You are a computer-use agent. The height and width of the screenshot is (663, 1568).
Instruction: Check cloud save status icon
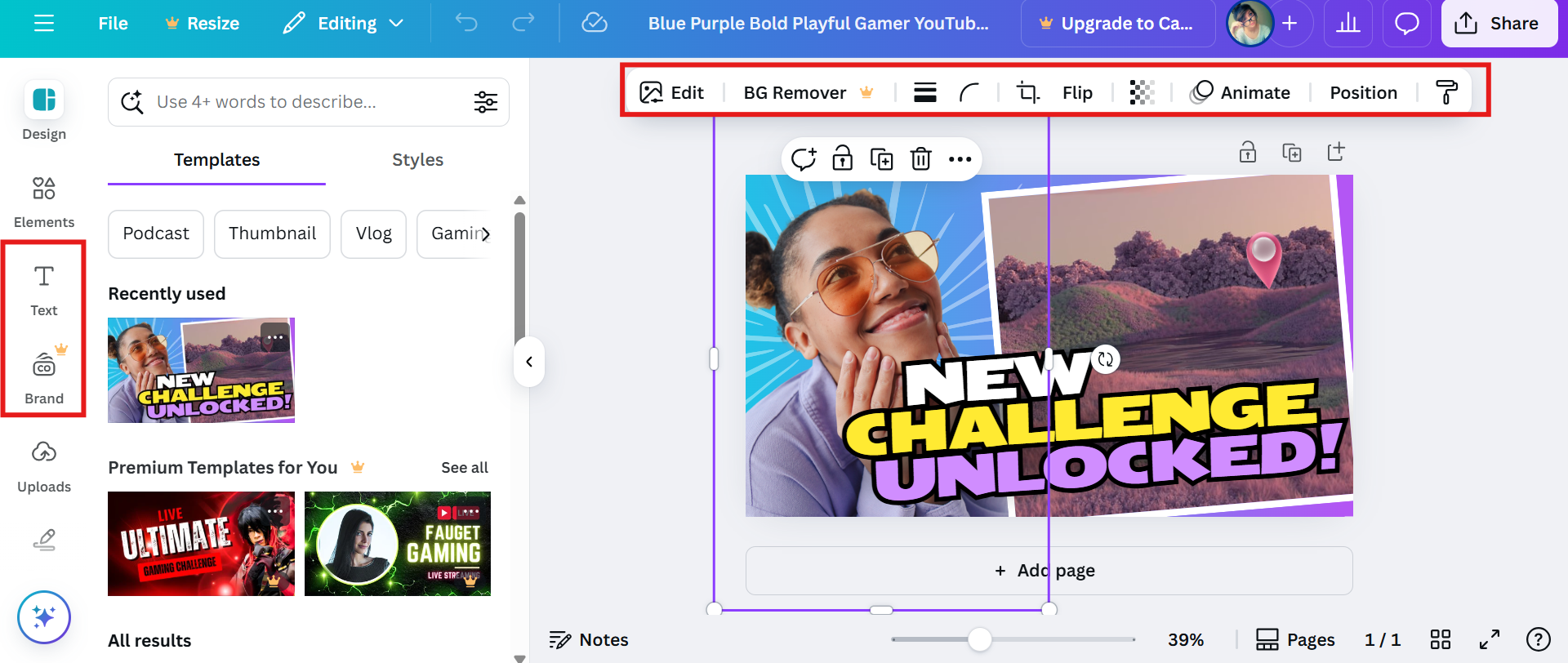click(x=594, y=23)
